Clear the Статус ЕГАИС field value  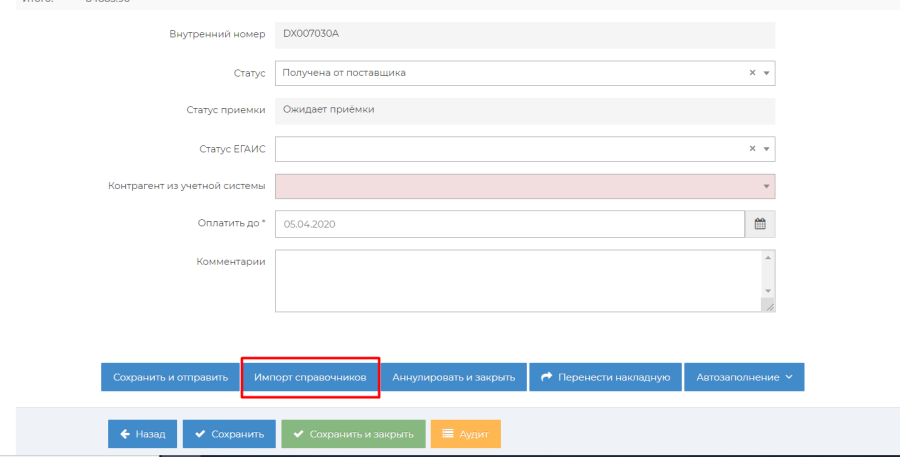point(752,149)
